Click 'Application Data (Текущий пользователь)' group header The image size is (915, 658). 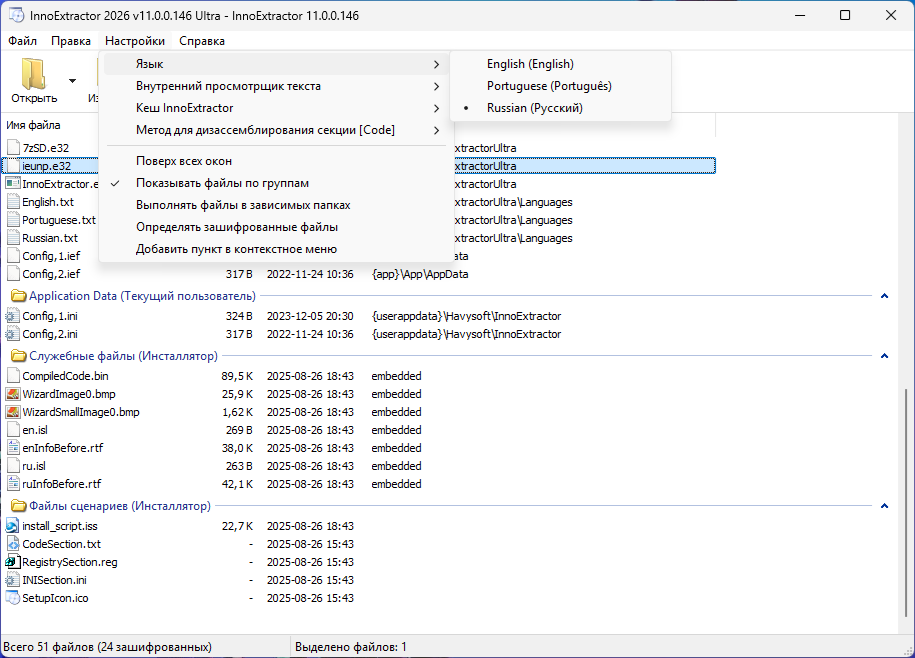click(142, 296)
